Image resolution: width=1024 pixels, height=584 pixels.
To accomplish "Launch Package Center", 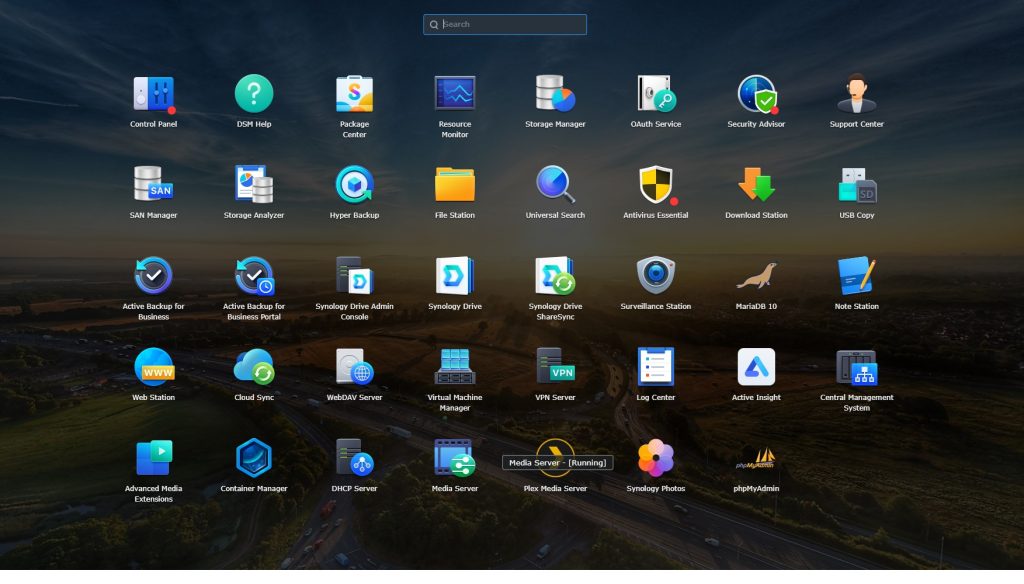I will [x=355, y=93].
